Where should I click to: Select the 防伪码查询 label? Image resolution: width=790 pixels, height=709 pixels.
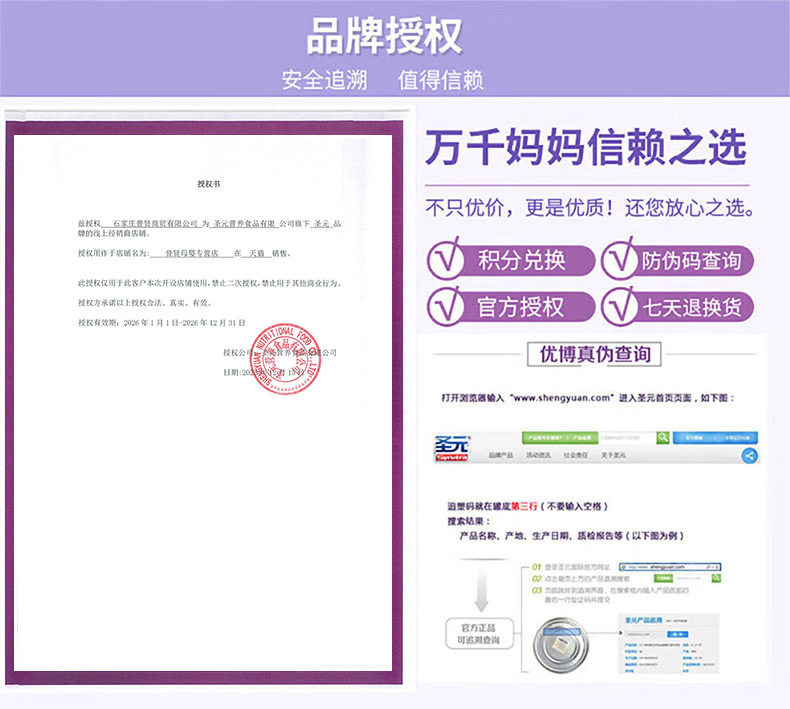691,261
